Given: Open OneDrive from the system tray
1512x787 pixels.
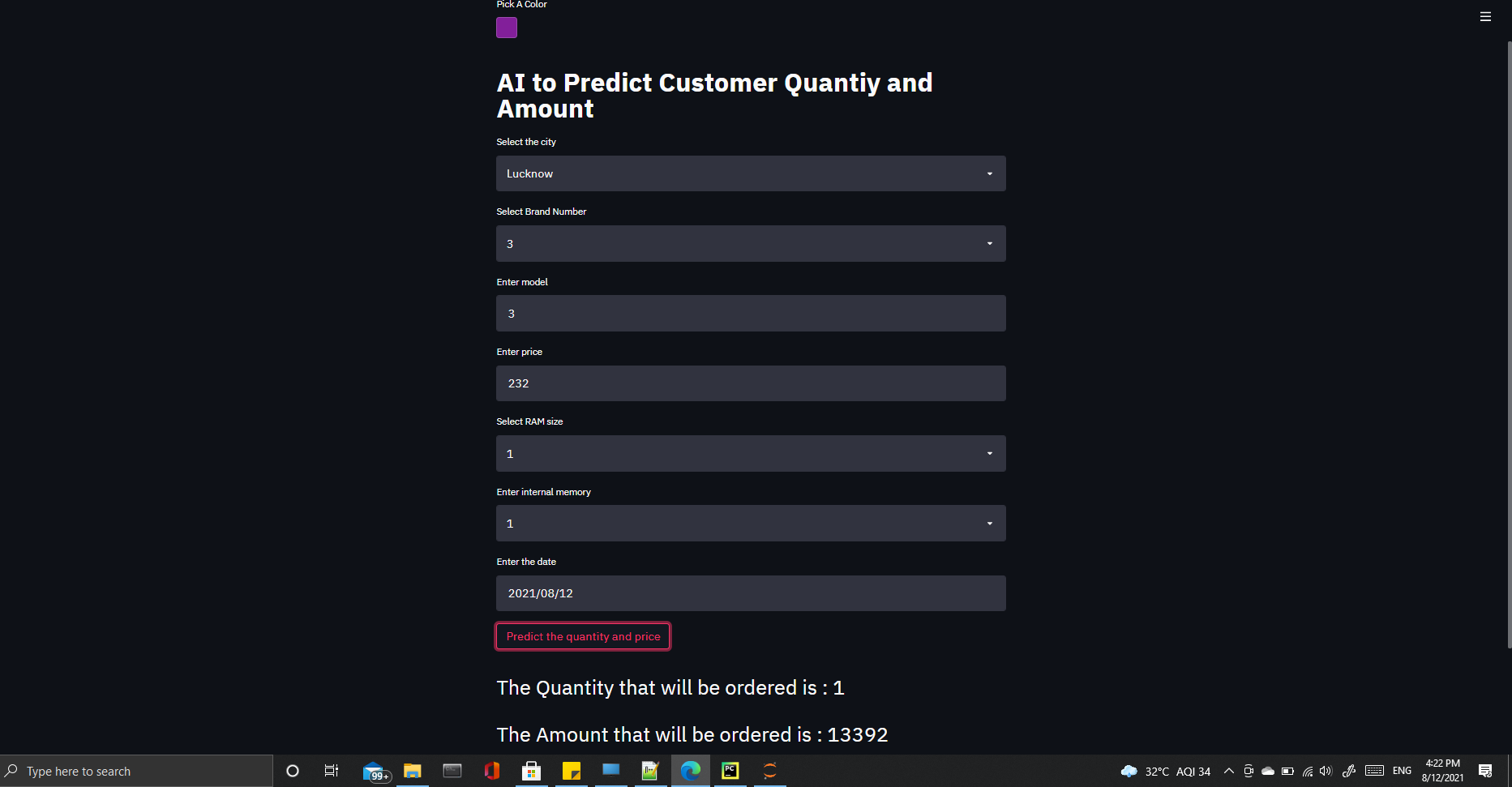Looking at the screenshot, I should click(x=1267, y=771).
